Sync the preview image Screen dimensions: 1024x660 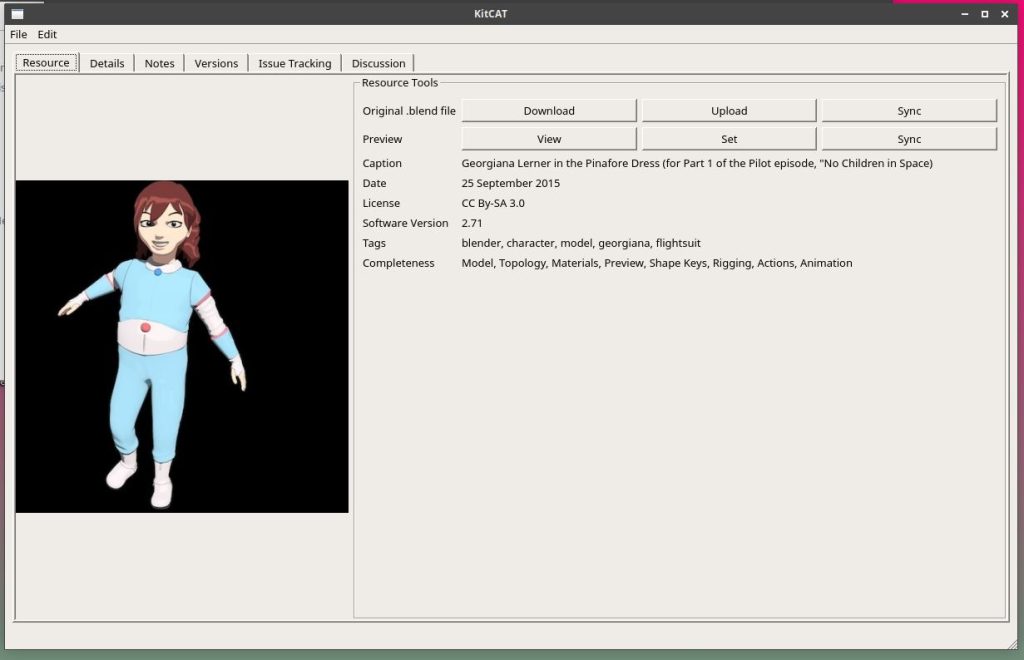tap(908, 138)
